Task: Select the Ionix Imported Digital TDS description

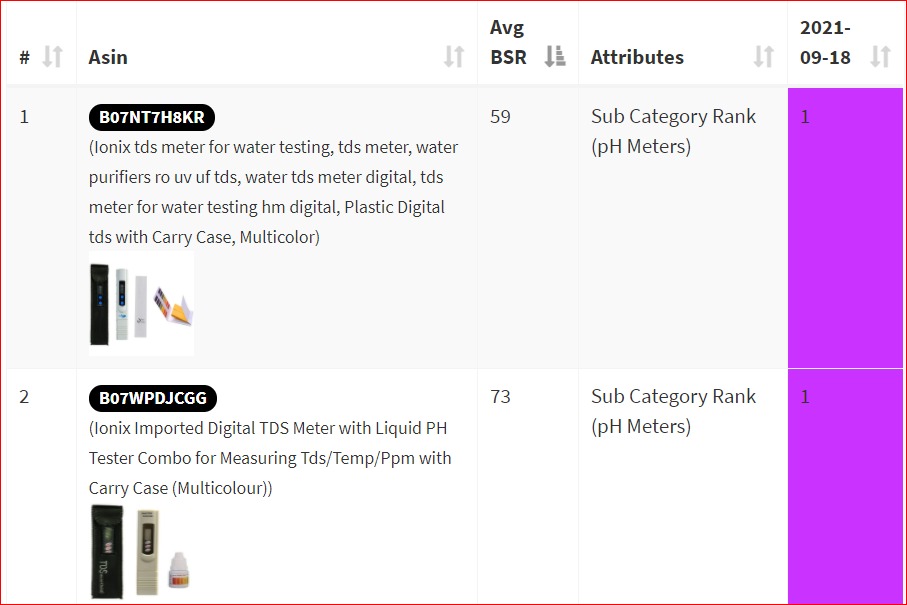Action: pyautogui.click(x=270, y=458)
